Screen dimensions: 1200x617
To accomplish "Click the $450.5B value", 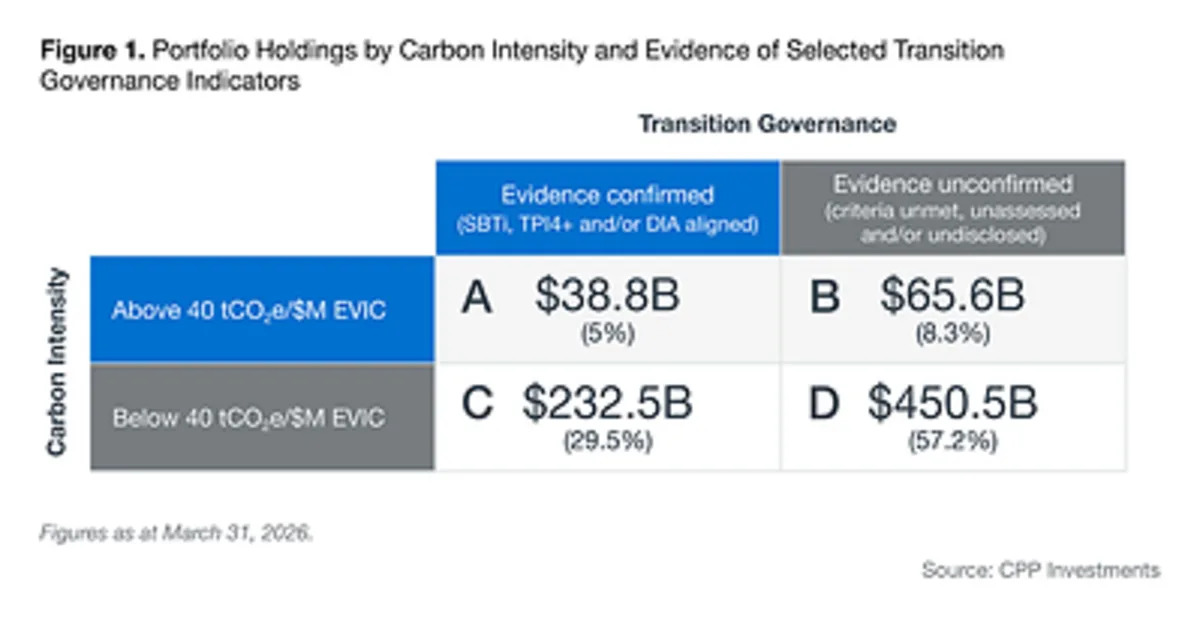I will [x=952, y=403].
